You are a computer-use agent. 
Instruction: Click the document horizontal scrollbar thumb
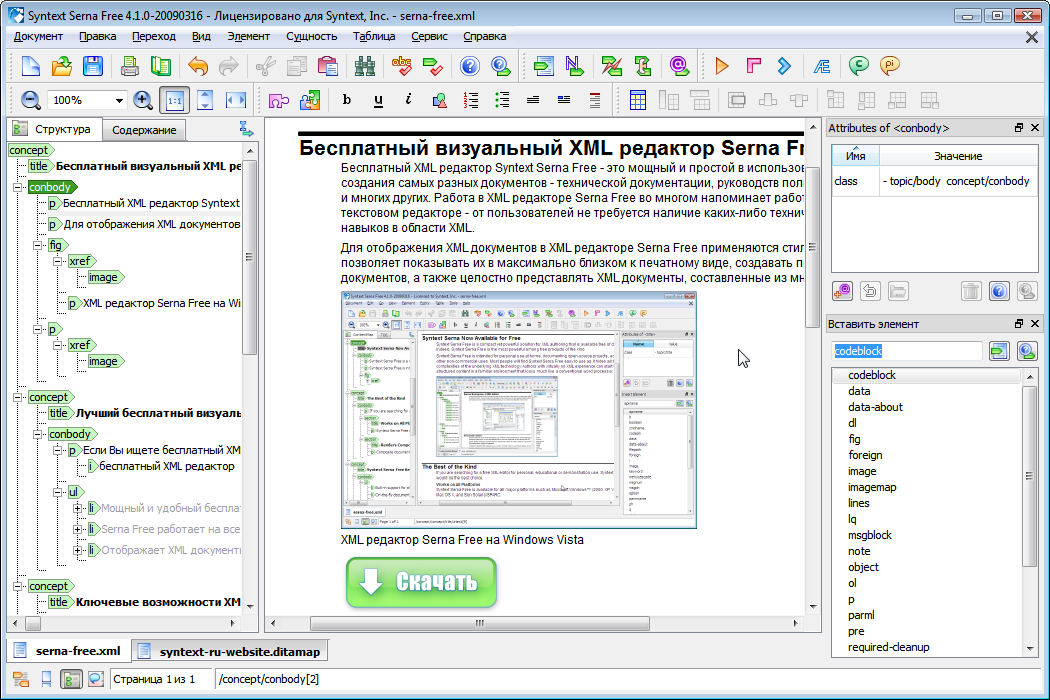point(479,623)
